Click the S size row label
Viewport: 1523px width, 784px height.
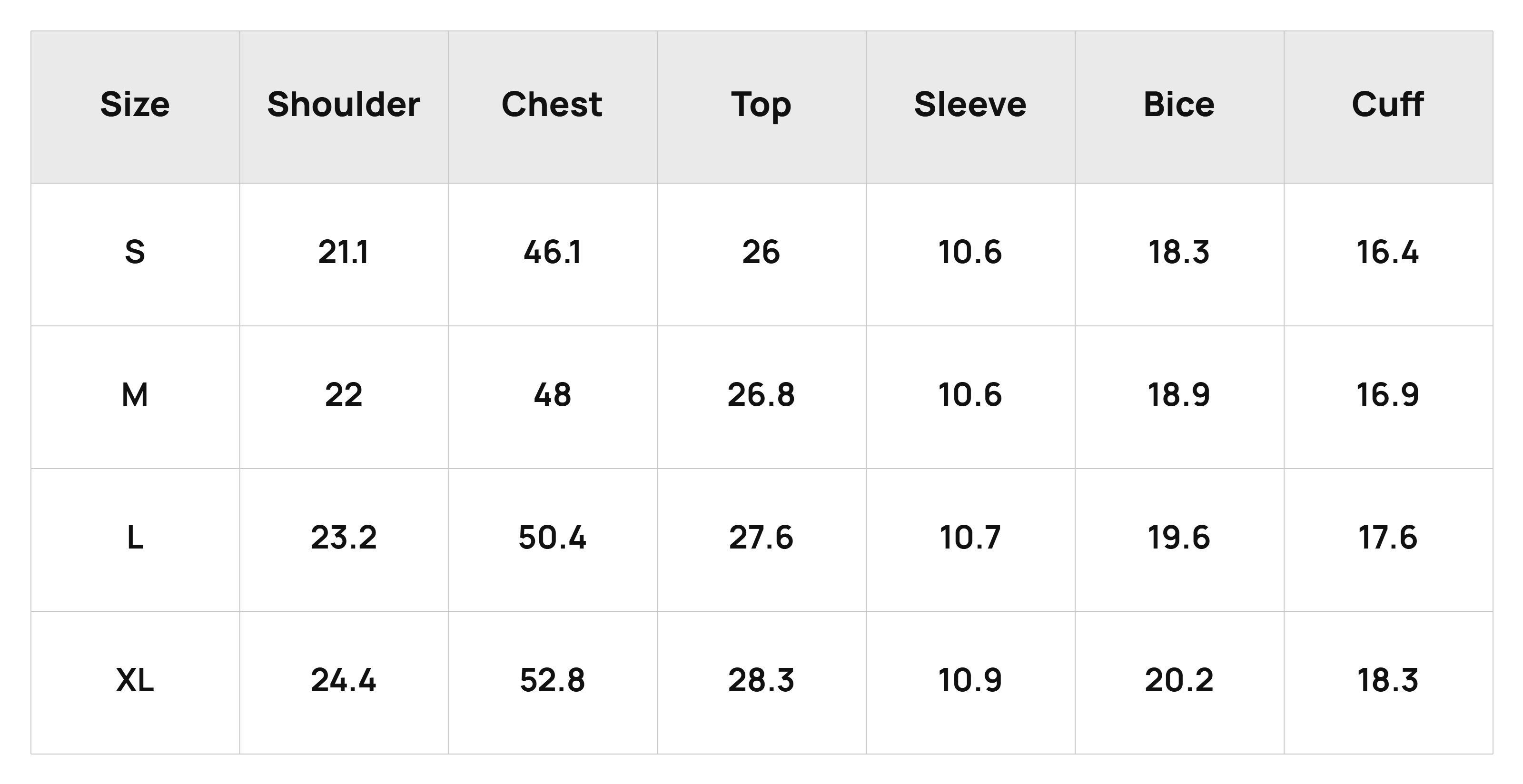click(135, 252)
